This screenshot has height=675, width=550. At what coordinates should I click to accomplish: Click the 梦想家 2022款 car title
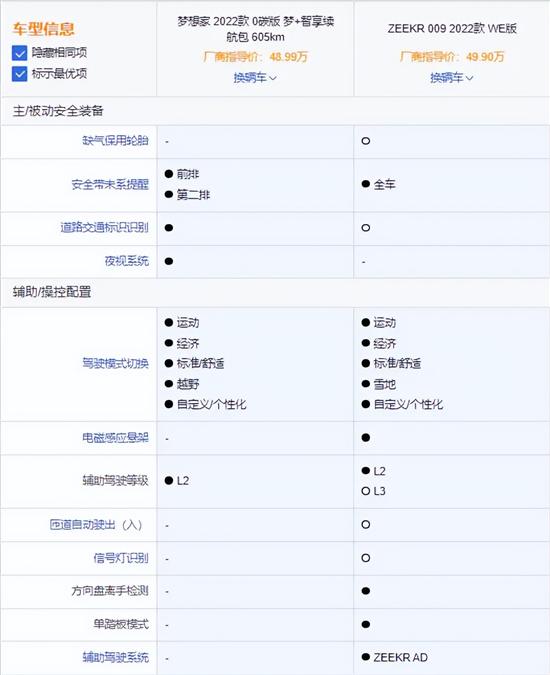tap(256, 29)
